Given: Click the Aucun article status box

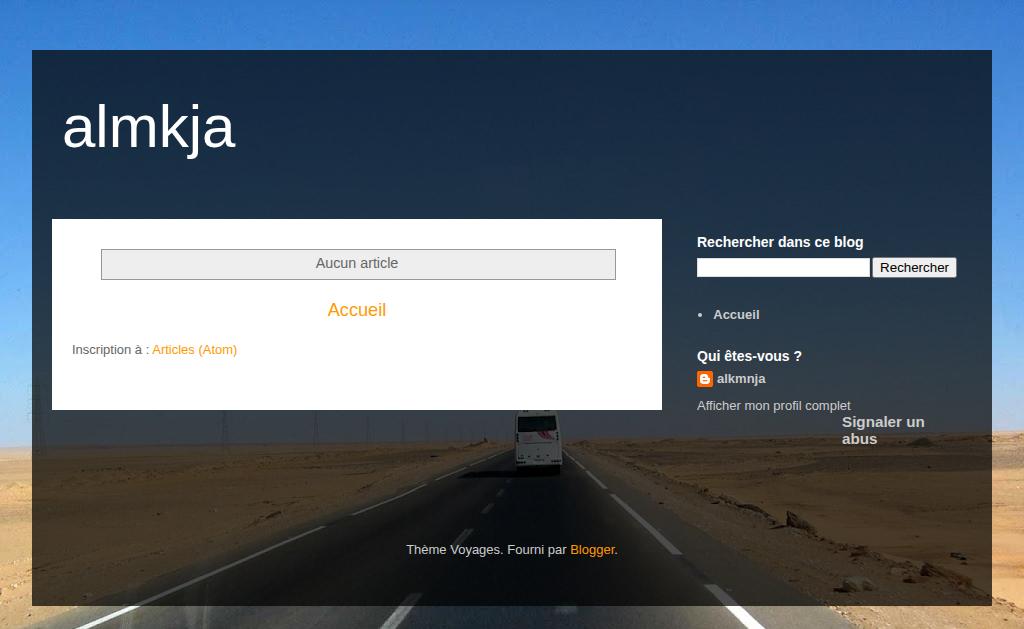Looking at the screenshot, I should (358, 264).
